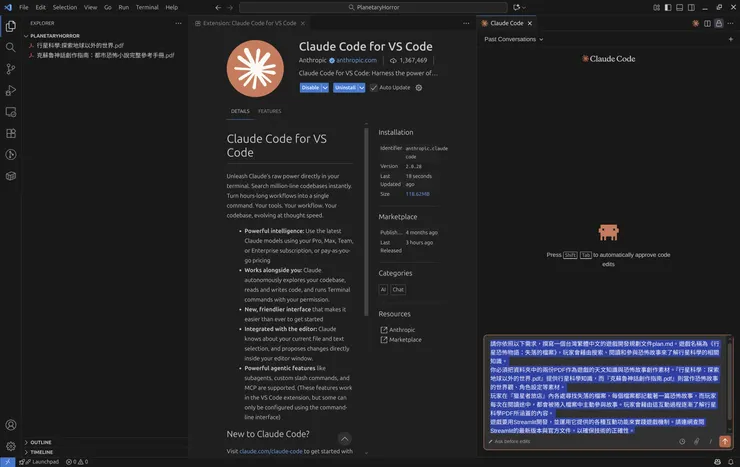Click the slash command icon in chat input
Image resolution: width=740 pixels, height=467 pixels.
coord(710,442)
